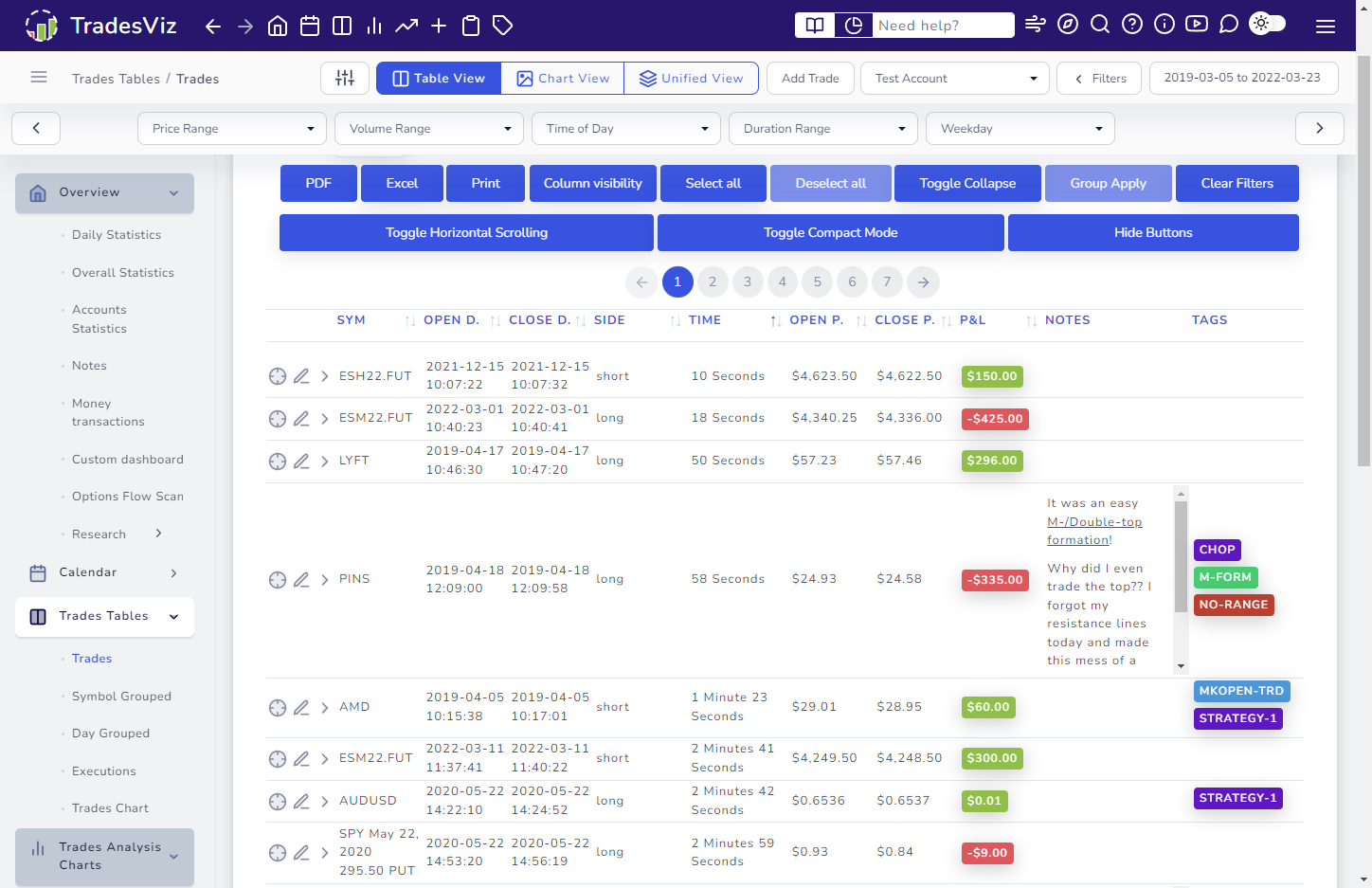Switch to Unified View tab
This screenshot has width=1372, height=888.
click(x=691, y=79)
